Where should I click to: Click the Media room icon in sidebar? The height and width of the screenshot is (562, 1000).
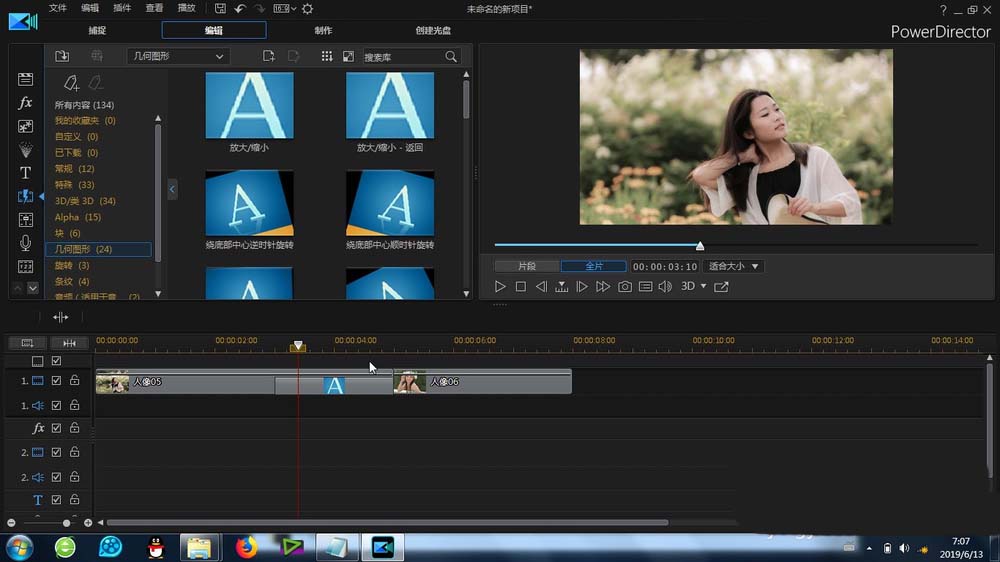point(26,79)
